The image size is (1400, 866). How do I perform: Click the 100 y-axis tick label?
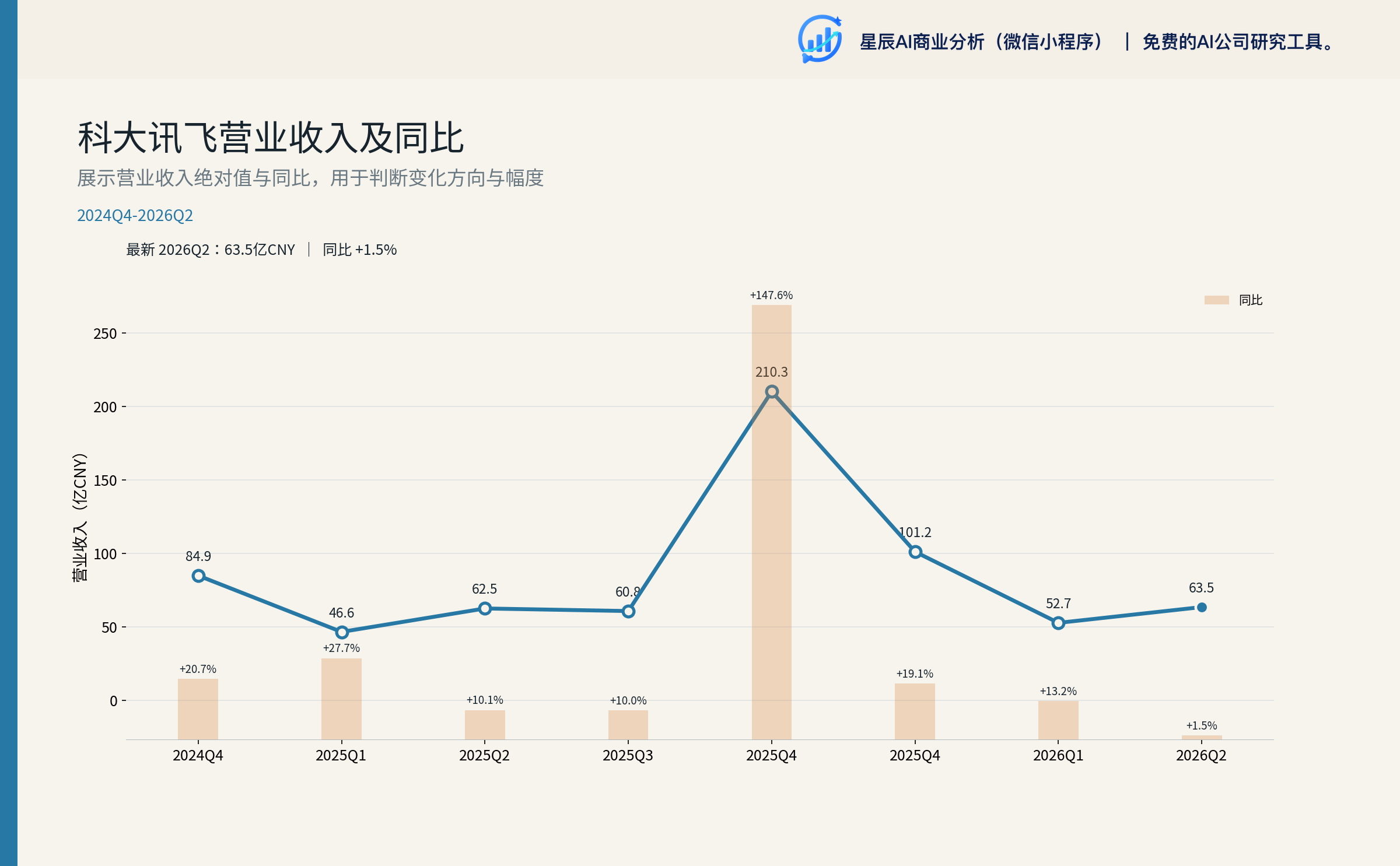click(x=105, y=554)
